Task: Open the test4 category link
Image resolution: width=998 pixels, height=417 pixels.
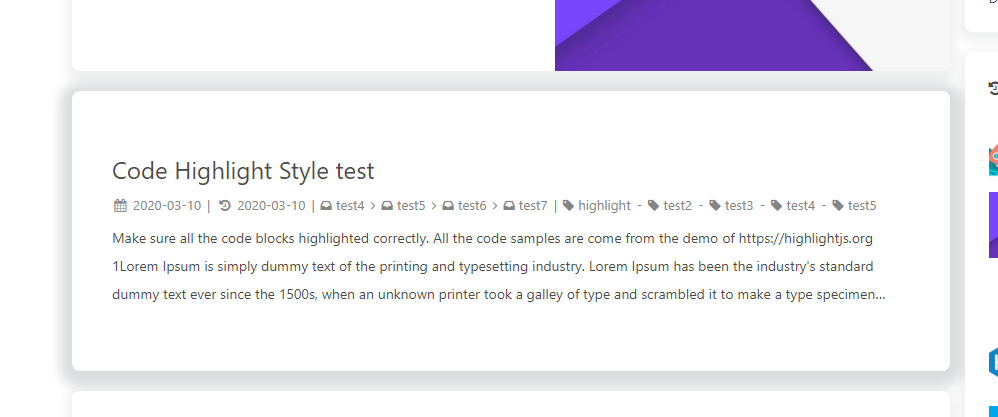Action: [350, 206]
